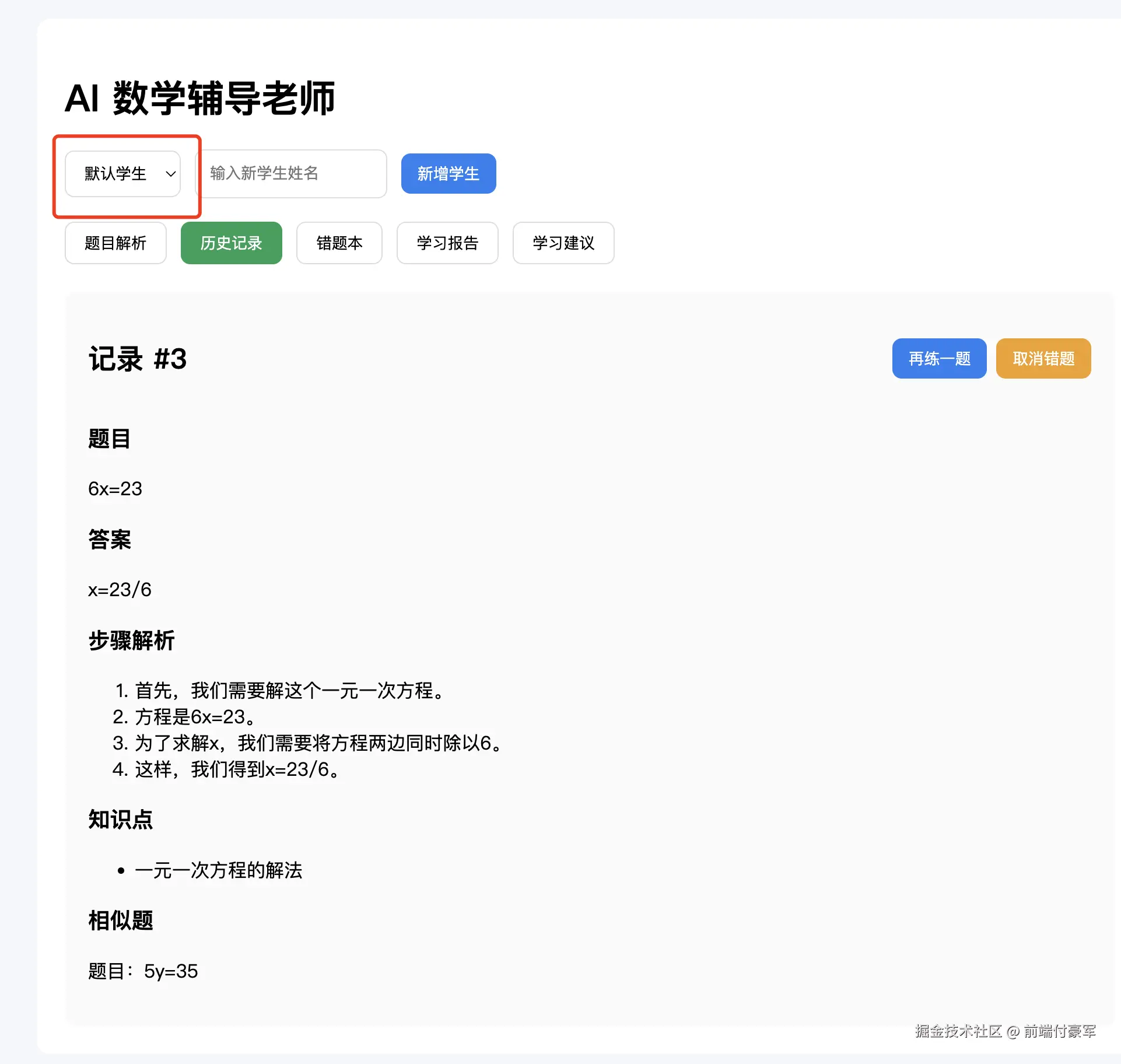Image resolution: width=1121 pixels, height=1064 pixels.
Task: Click the 一元一次方程的解法 knowledge point
Action: [x=218, y=870]
